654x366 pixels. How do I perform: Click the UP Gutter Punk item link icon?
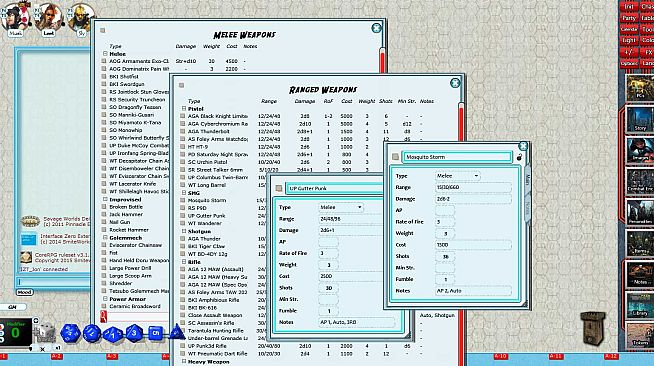(279, 188)
